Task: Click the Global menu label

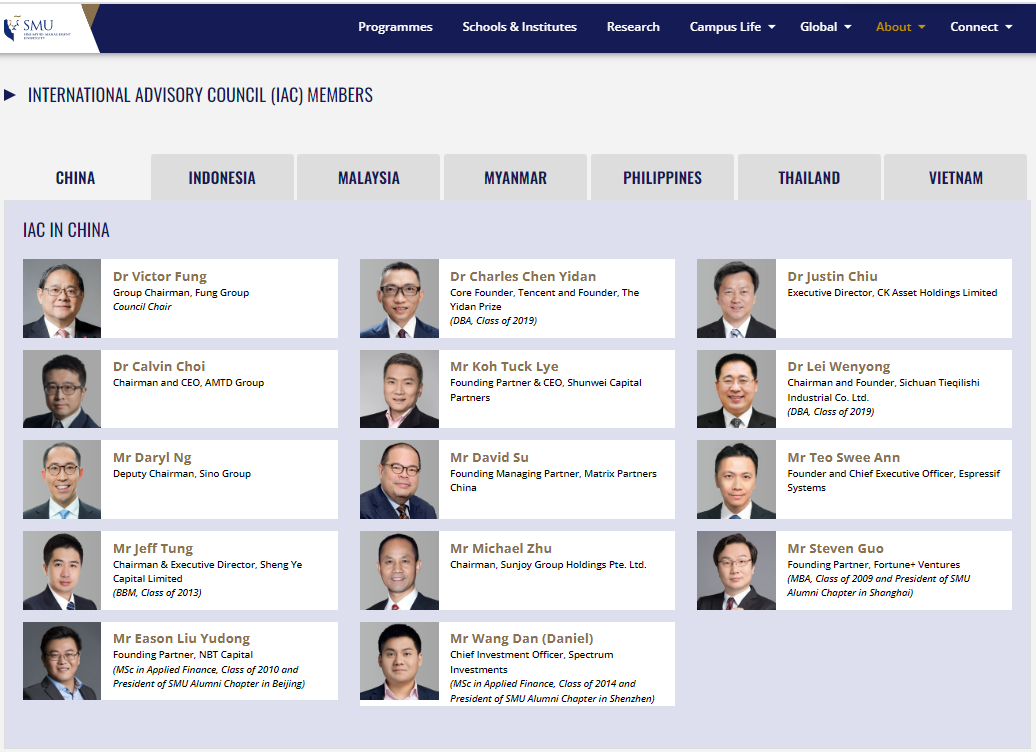Action: click(x=818, y=27)
